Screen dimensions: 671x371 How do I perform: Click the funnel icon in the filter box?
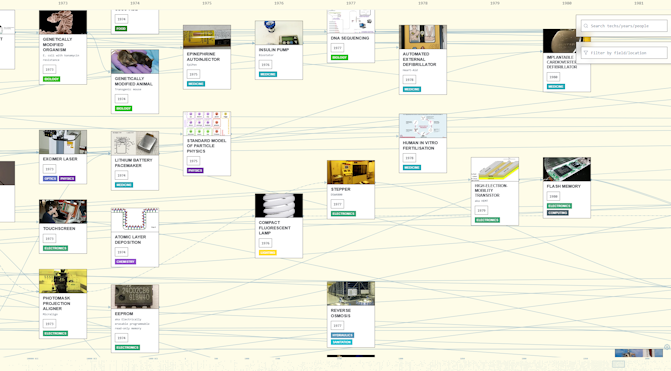(x=585, y=53)
